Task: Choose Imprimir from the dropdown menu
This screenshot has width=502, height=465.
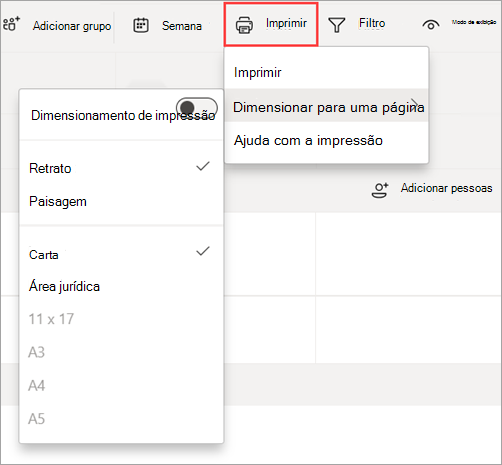Action: [326, 72]
